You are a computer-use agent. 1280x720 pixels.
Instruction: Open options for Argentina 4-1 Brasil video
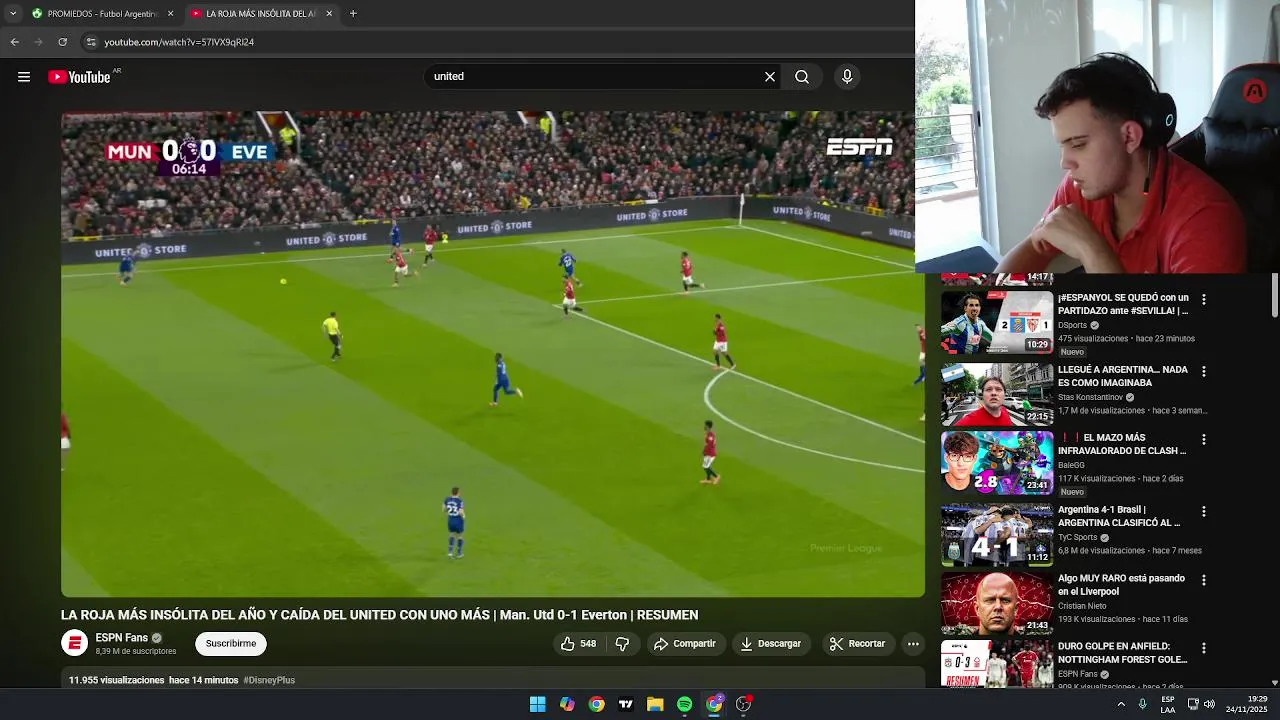tap(1203, 511)
